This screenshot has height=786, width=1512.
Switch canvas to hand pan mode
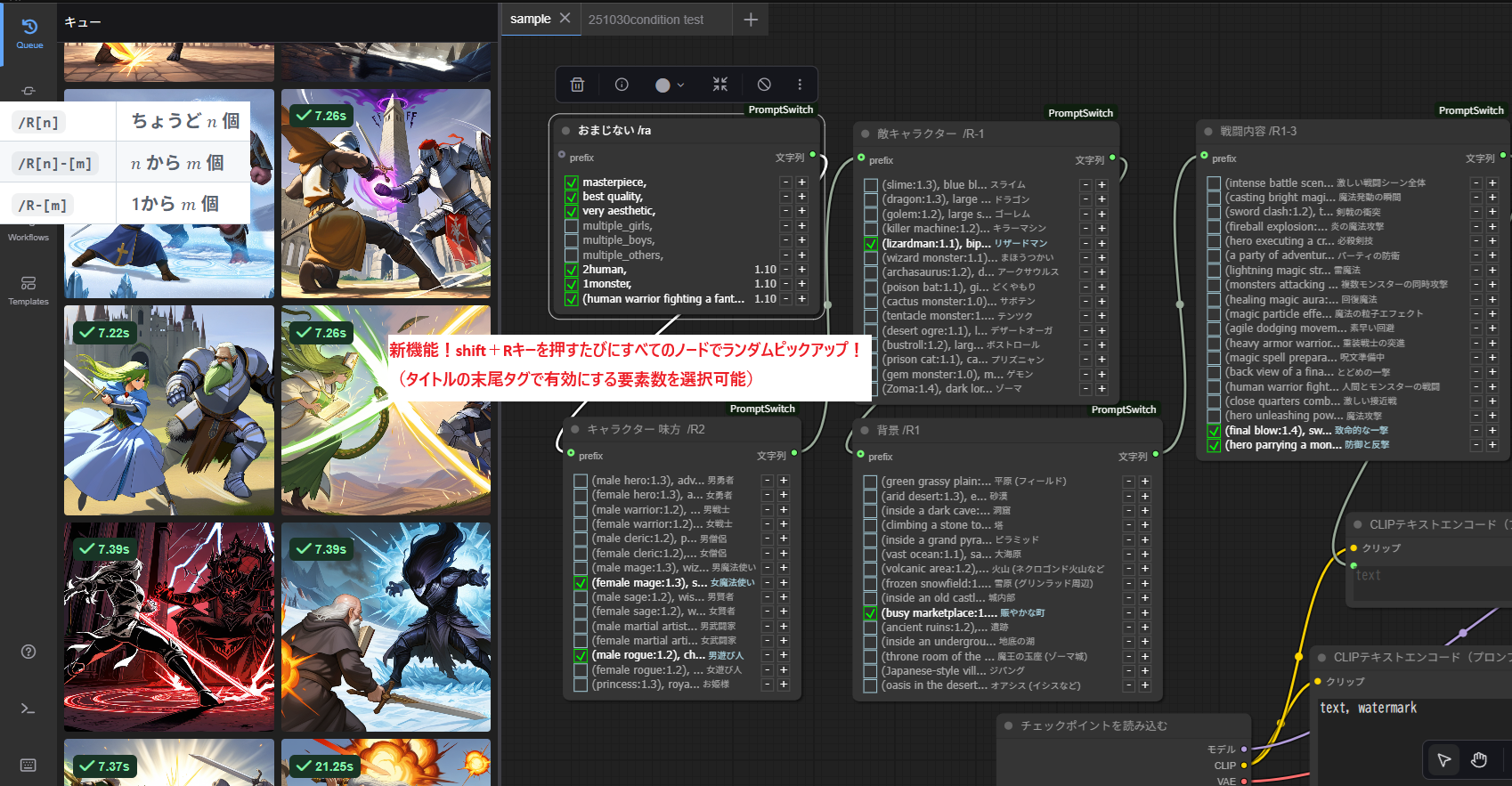pyautogui.click(x=1479, y=759)
